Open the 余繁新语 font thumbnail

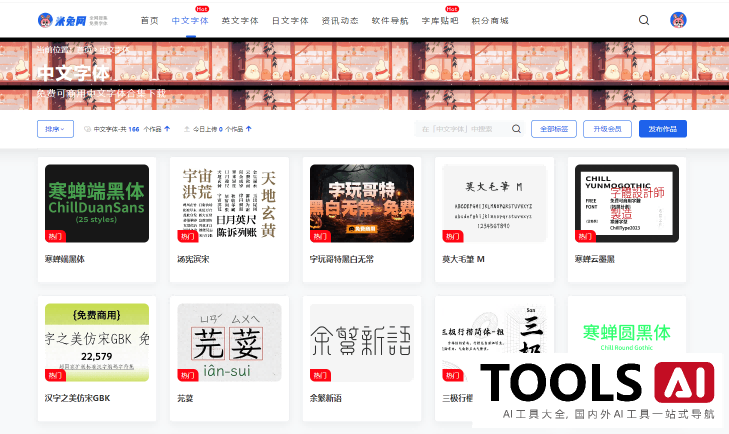[x=362, y=342]
